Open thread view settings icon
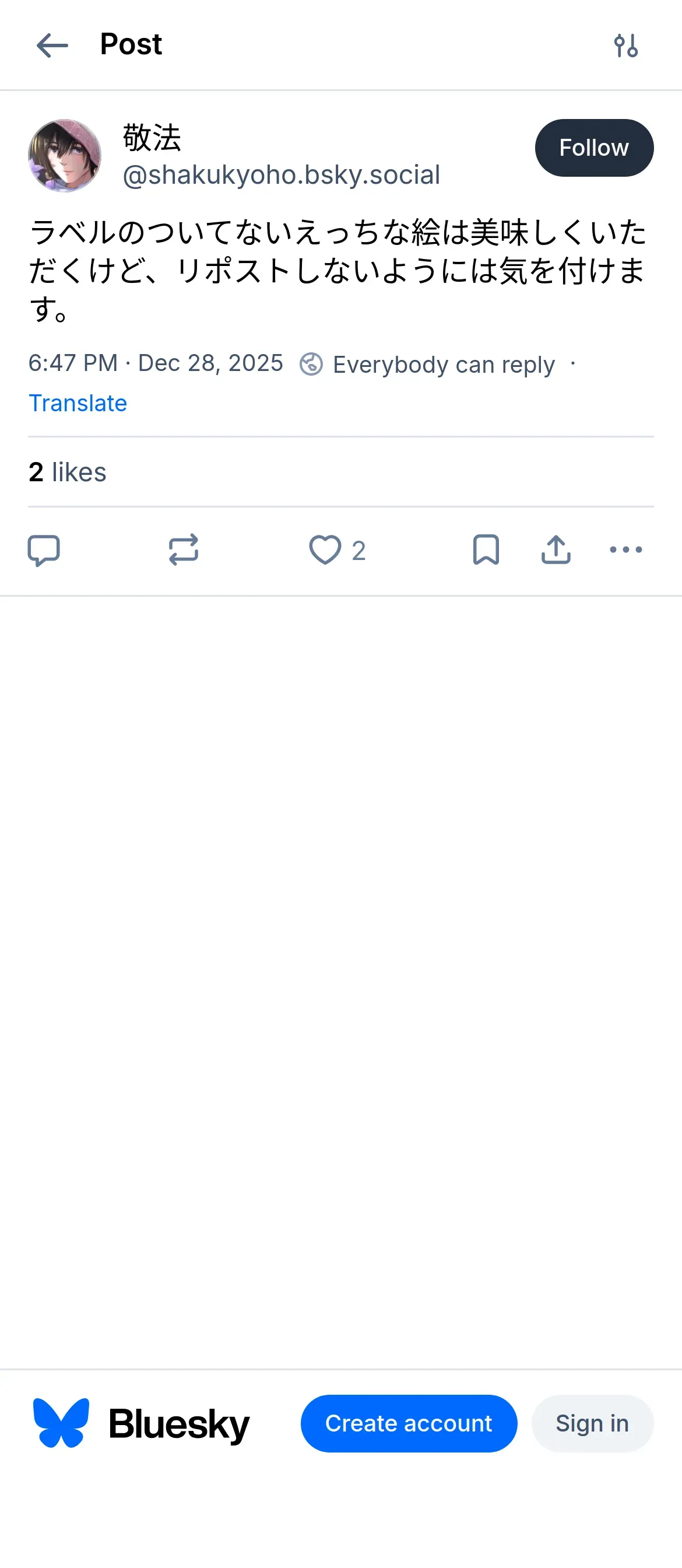The height and width of the screenshot is (1568, 682). pyautogui.click(x=625, y=45)
